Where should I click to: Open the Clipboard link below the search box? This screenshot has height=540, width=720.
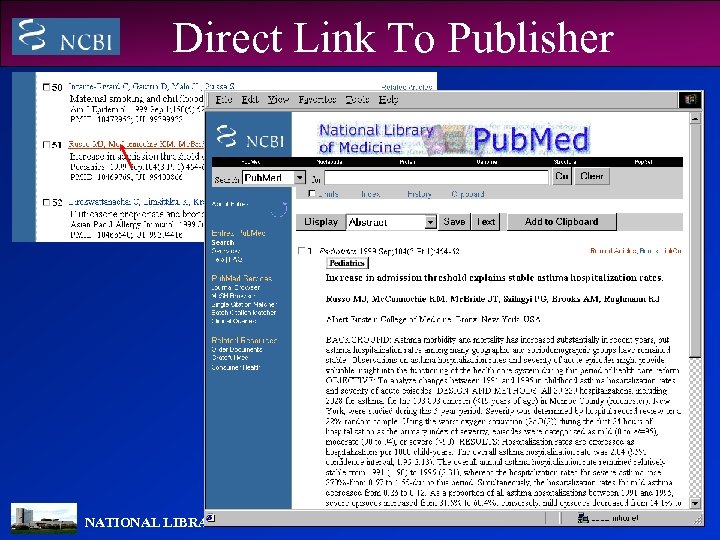467,194
